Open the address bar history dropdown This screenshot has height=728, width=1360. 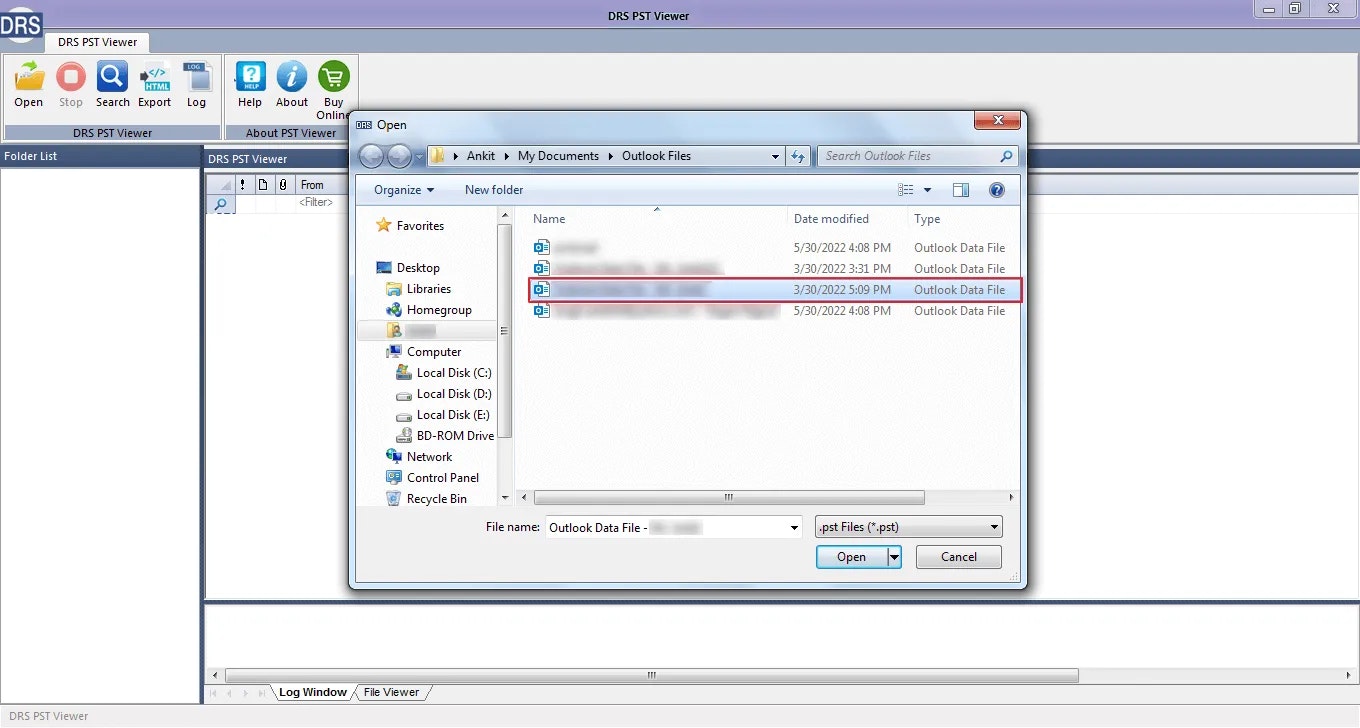point(775,156)
